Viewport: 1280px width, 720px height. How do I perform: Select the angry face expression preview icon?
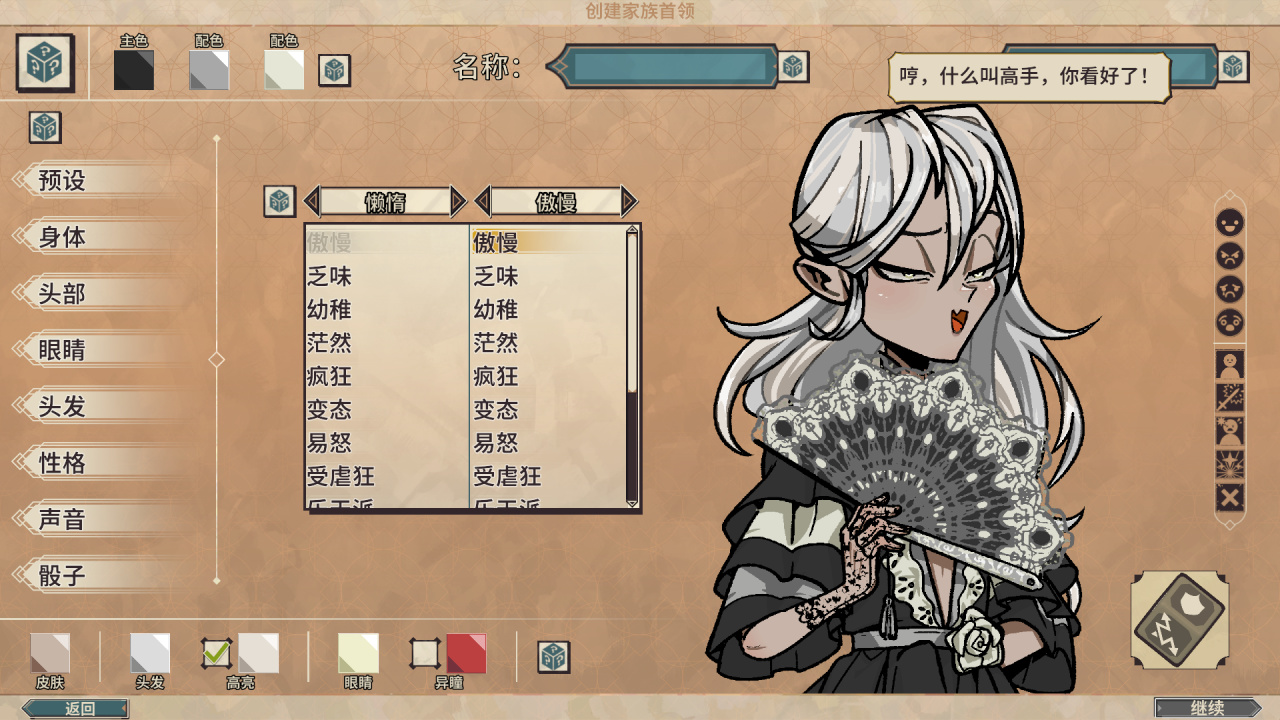pyautogui.click(x=1230, y=256)
